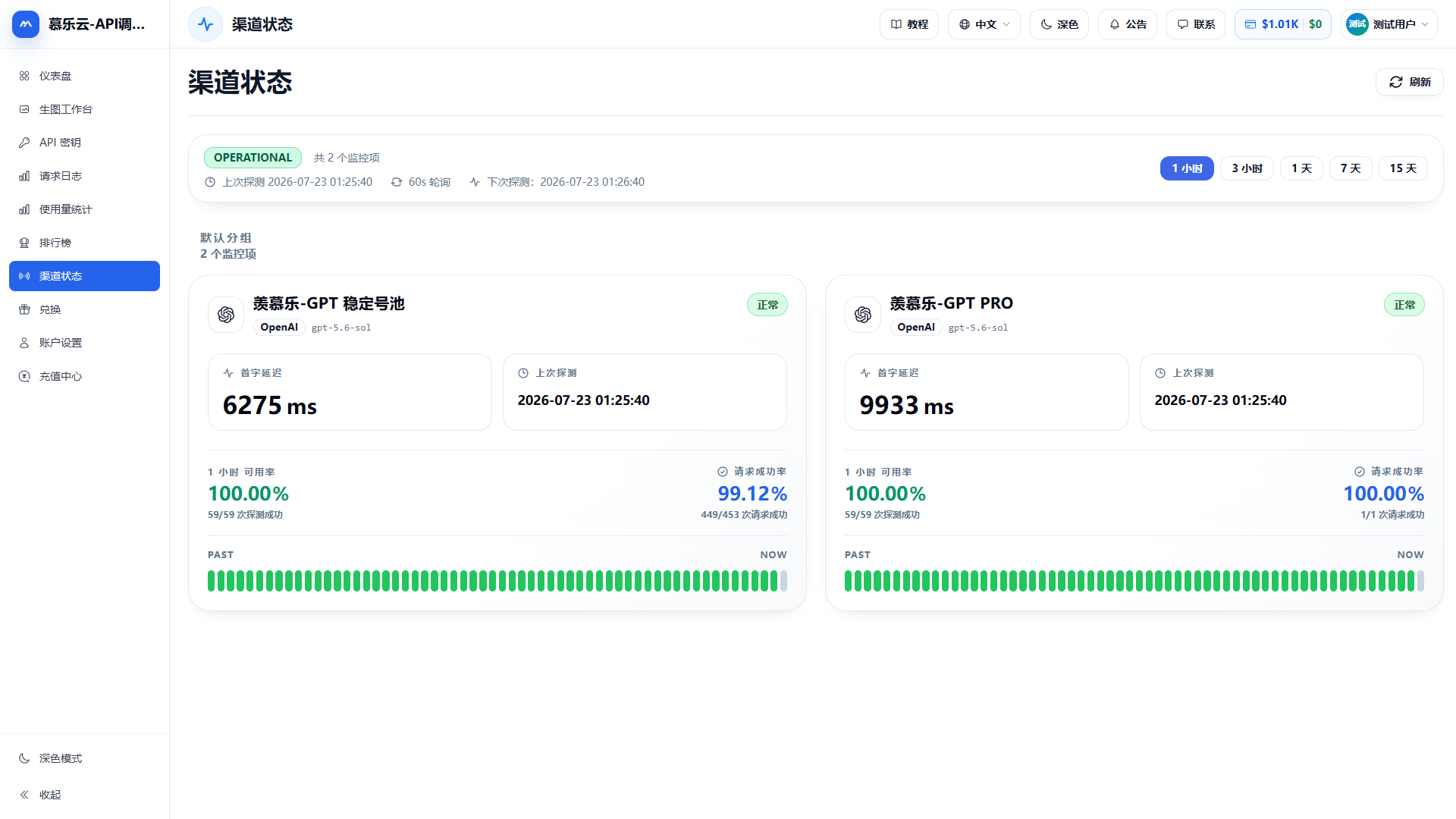Screen dimensions: 1456x819
Task: Click the 刷新 refresh button
Action: pyautogui.click(x=1409, y=82)
